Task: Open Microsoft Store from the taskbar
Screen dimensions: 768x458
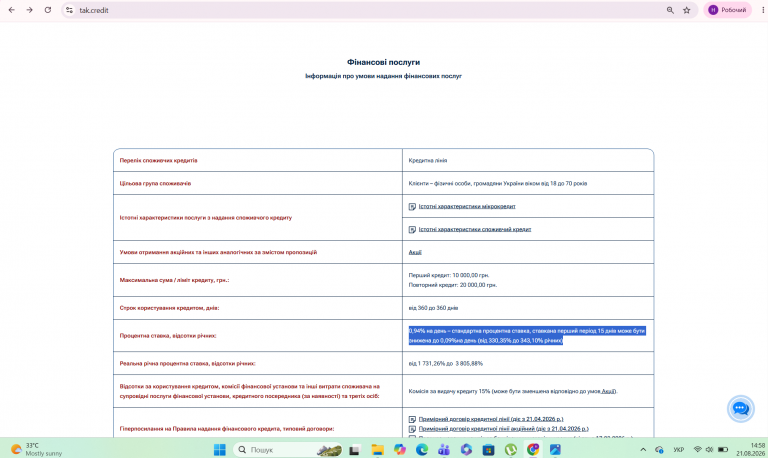Action: click(488, 449)
